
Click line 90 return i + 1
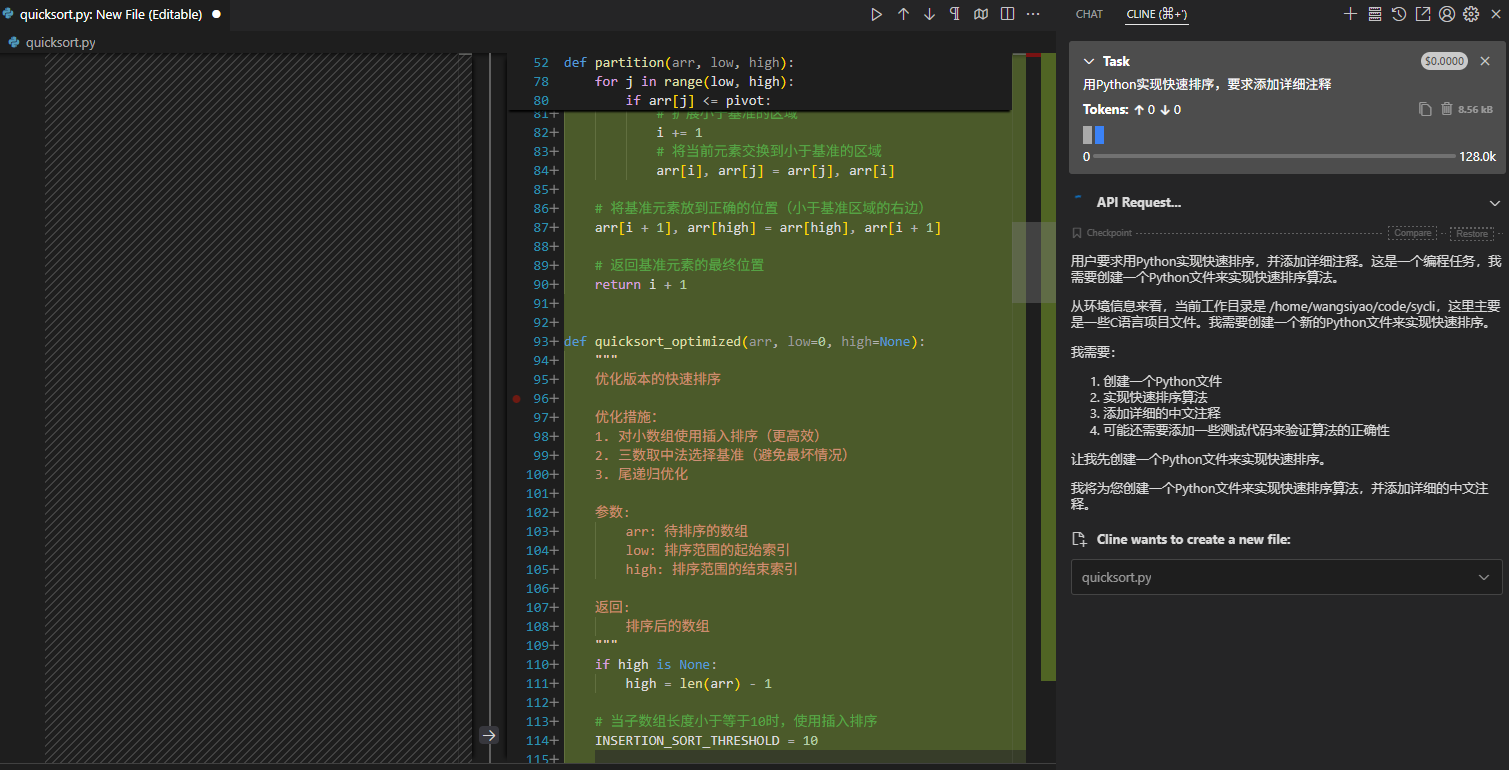640,284
